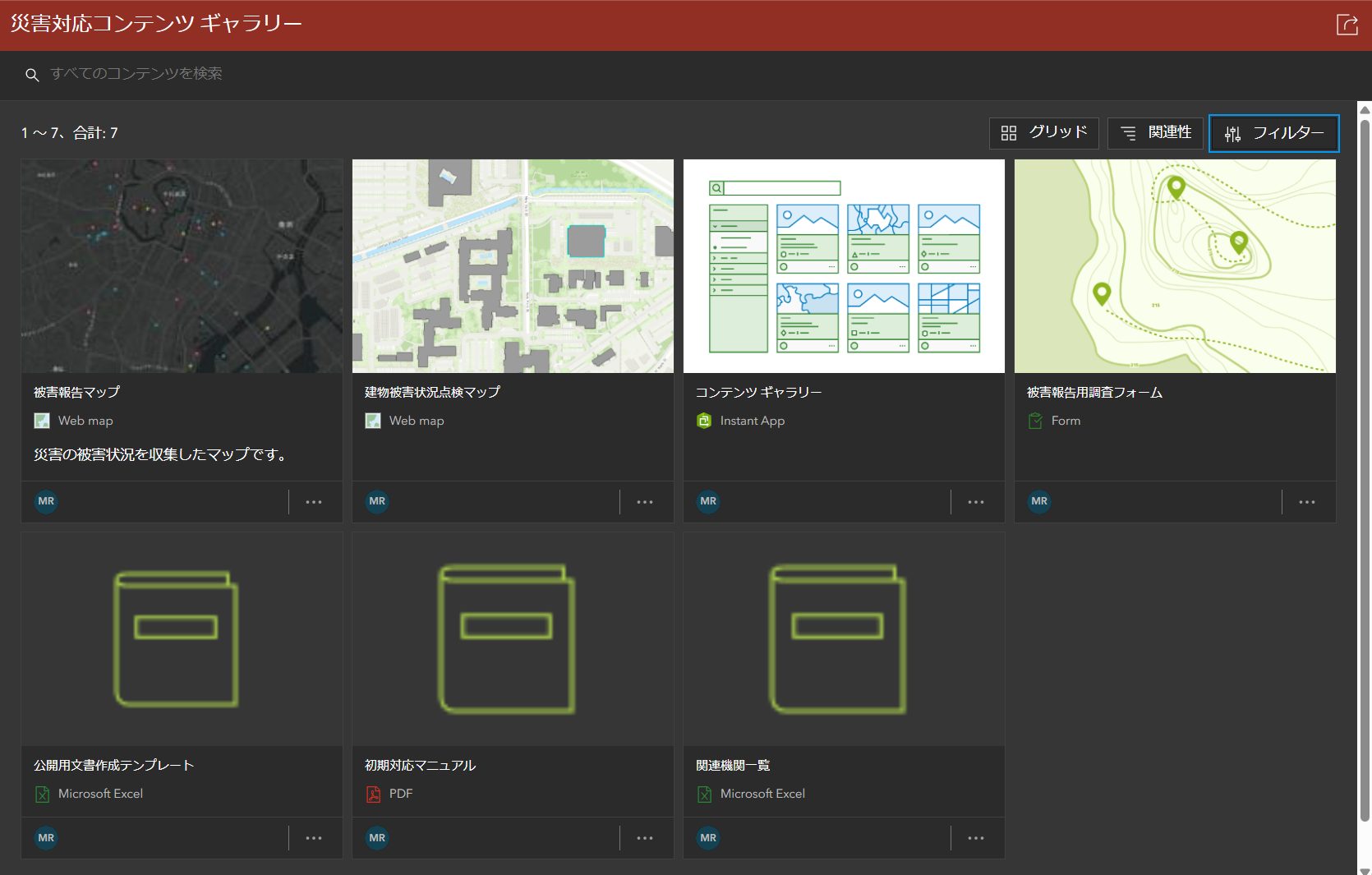Click the 被害報告用調査フォーム map thumbnail

point(1175,266)
